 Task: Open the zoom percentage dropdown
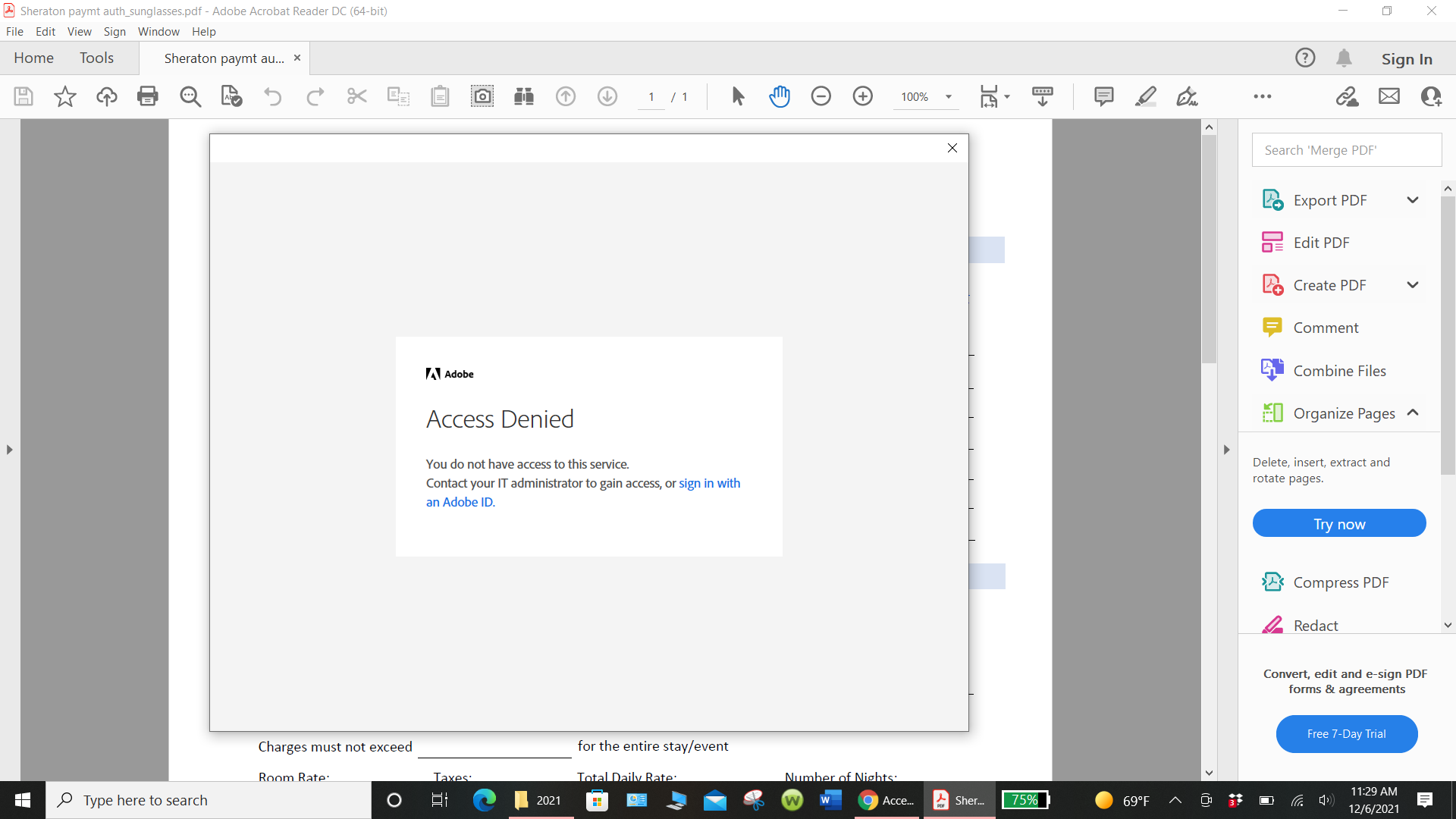click(949, 96)
